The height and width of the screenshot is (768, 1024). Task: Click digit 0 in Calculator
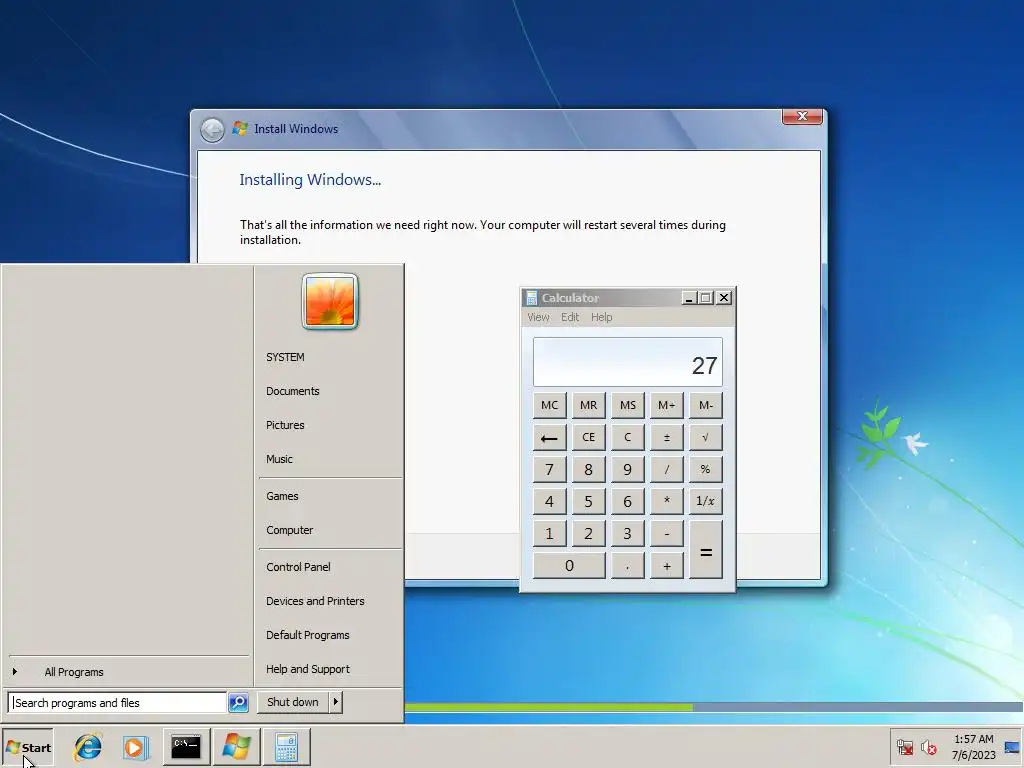(x=569, y=566)
